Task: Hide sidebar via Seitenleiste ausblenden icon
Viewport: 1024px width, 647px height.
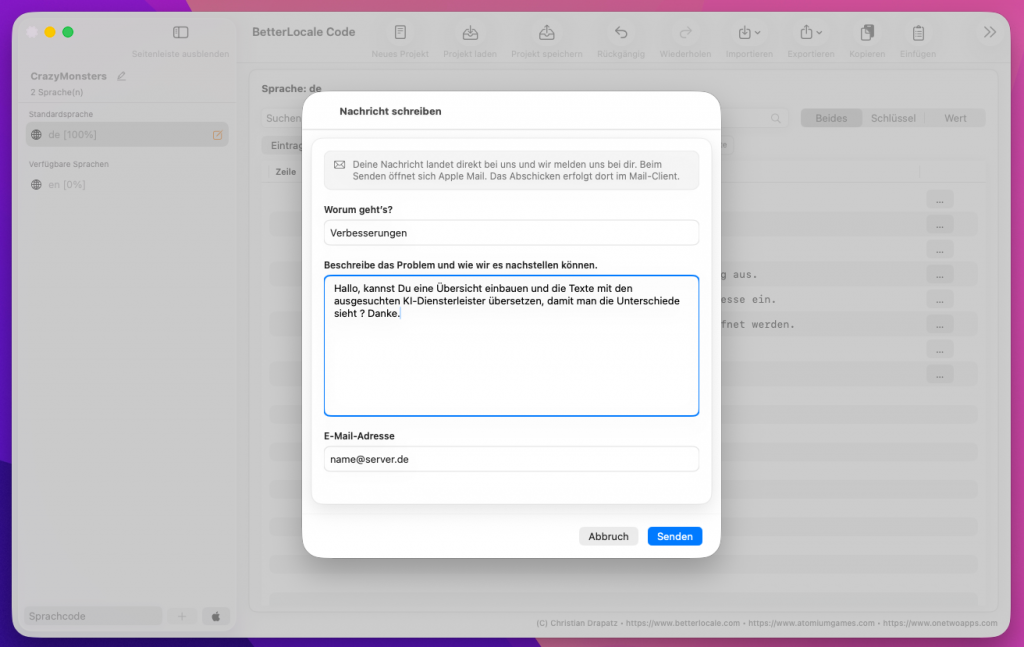Action: coord(180,33)
